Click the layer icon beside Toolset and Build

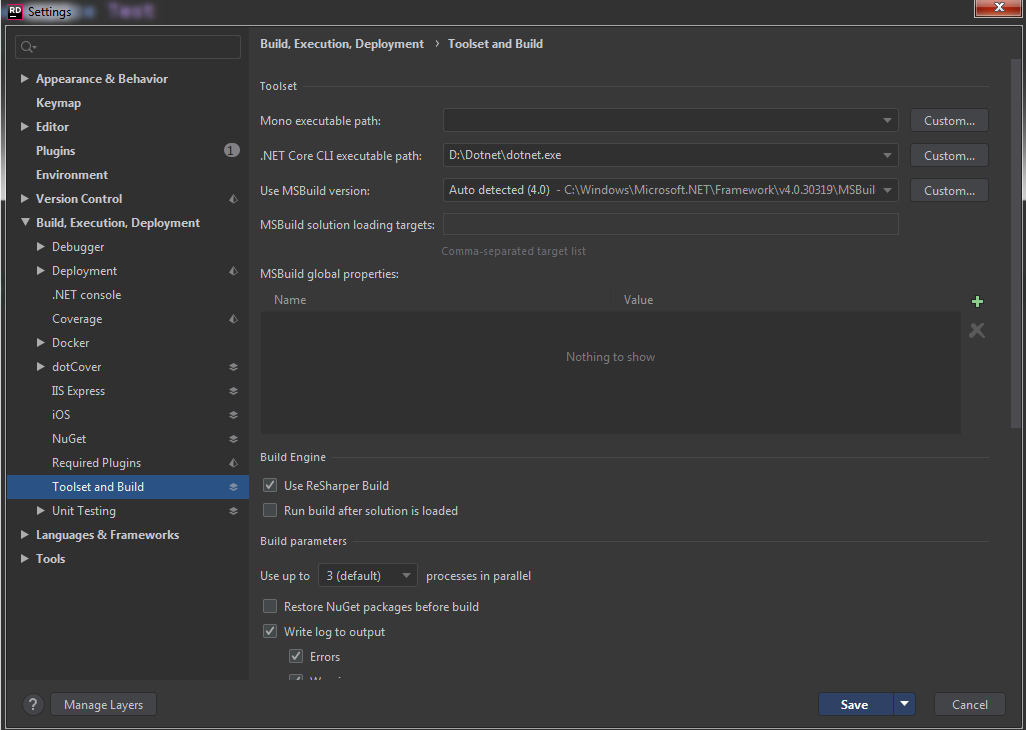233,487
